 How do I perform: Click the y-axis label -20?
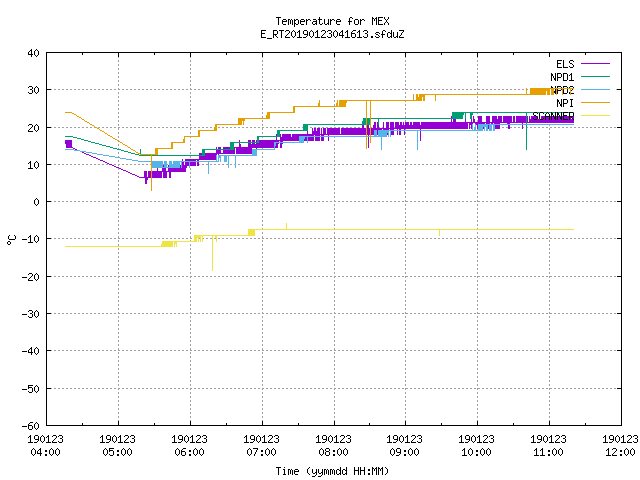(x=31, y=277)
